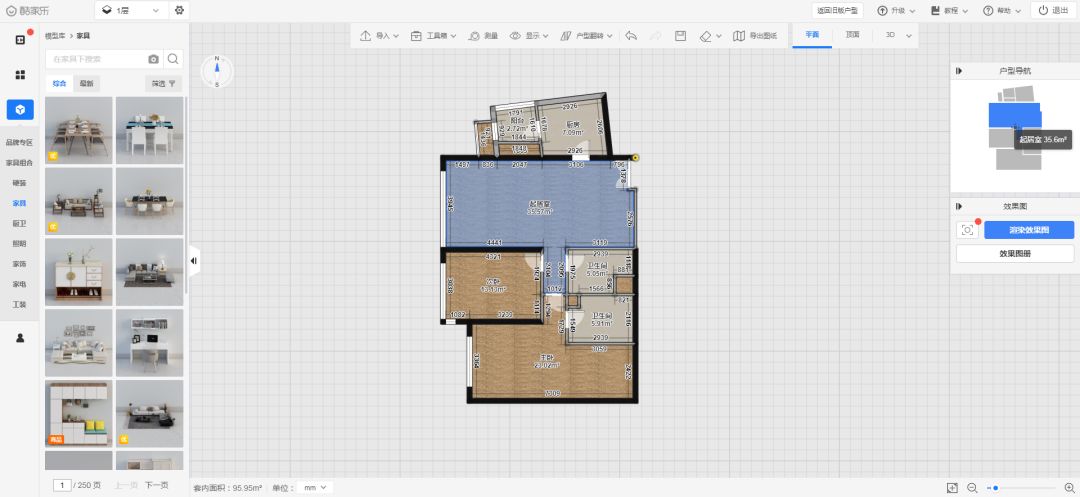
Task: Open the 家电 appliances category
Action: (19, 284)
